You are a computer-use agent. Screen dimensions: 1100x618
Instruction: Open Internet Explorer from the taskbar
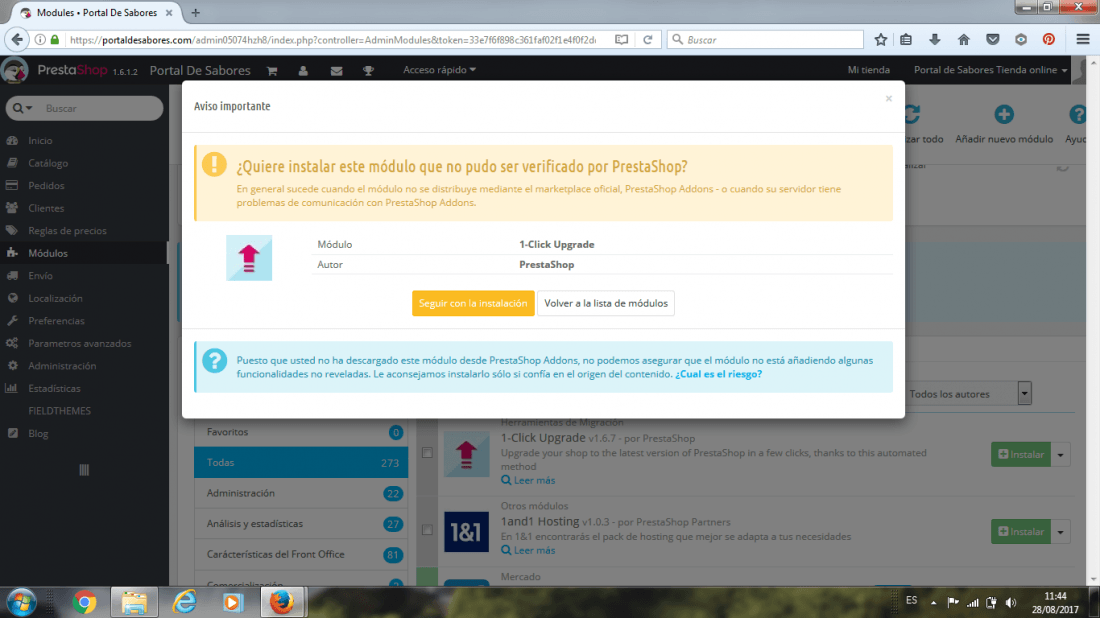[x=185, y=603]
